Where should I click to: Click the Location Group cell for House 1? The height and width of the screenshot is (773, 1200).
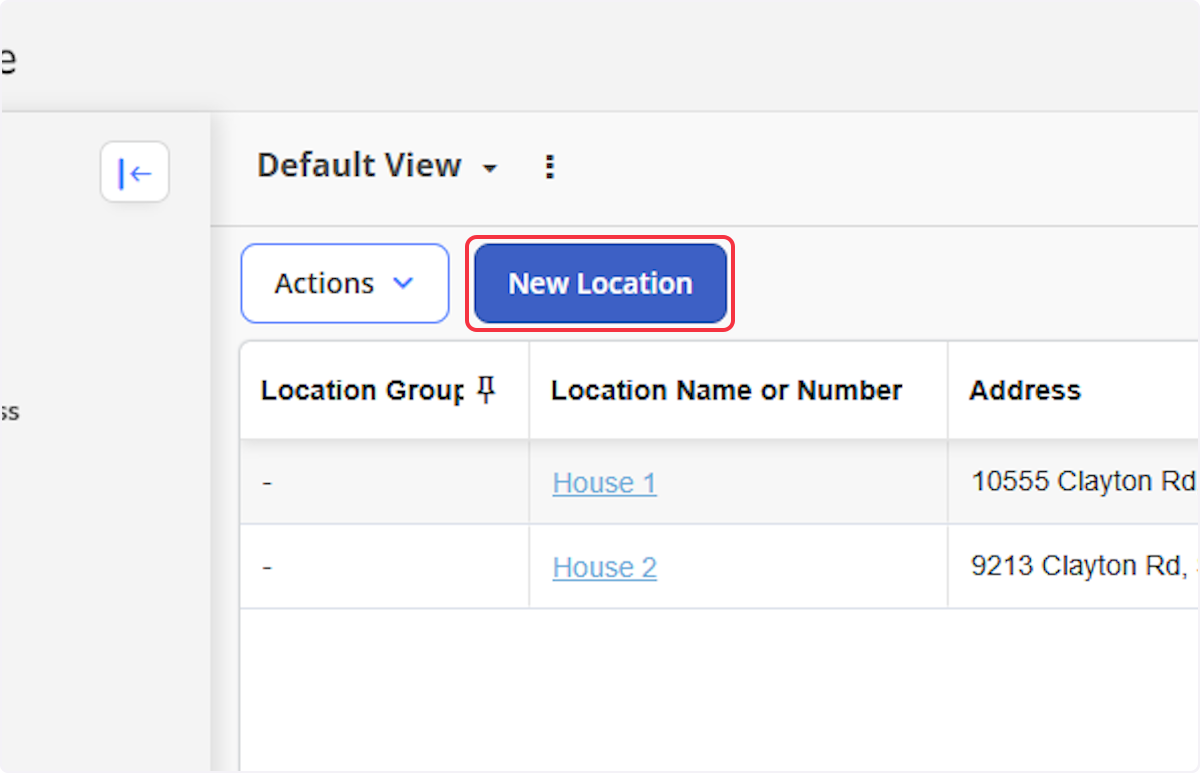(384, 482)
